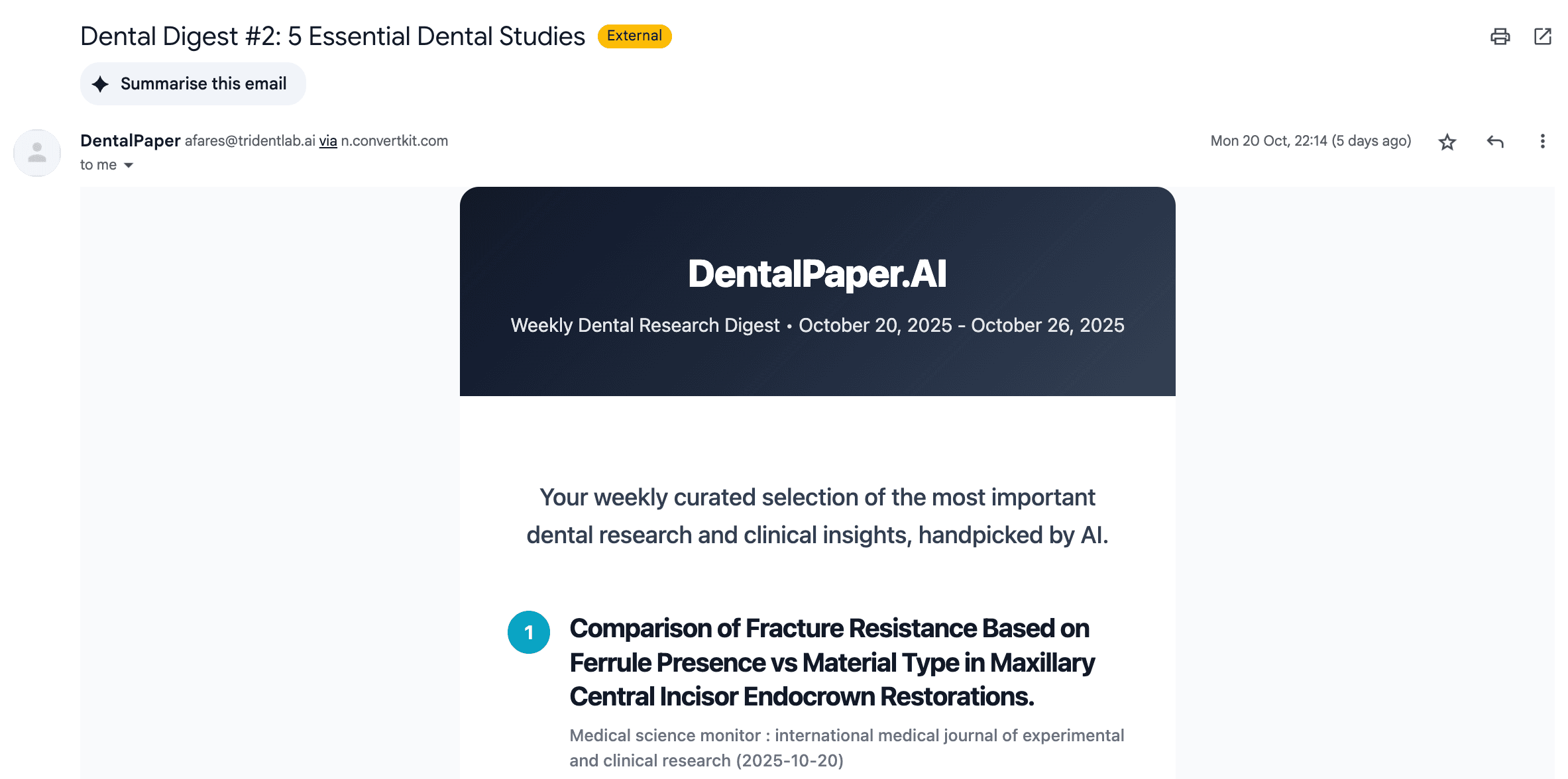The height and width of the screenshot is (779, 1568).
Task: Click the numbered badge next to study one
Action: pos(528,632)
